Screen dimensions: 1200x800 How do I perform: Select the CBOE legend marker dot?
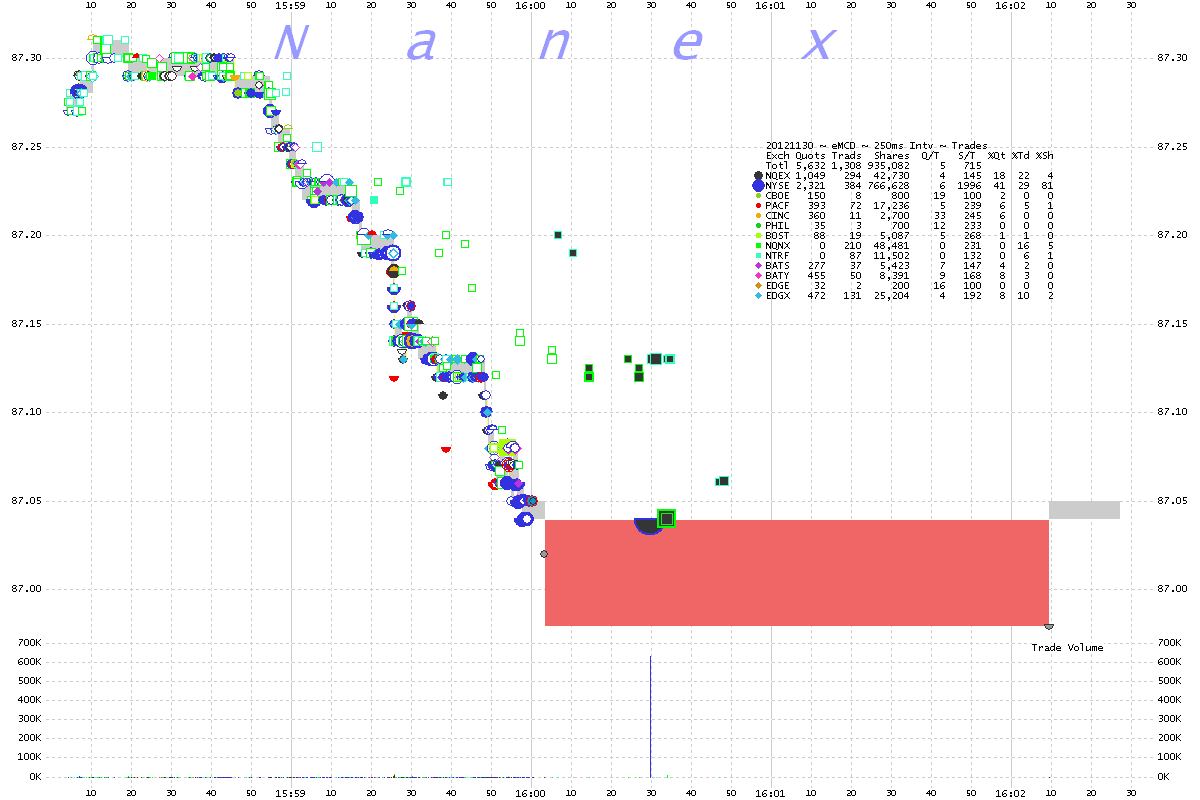[758, 196]
